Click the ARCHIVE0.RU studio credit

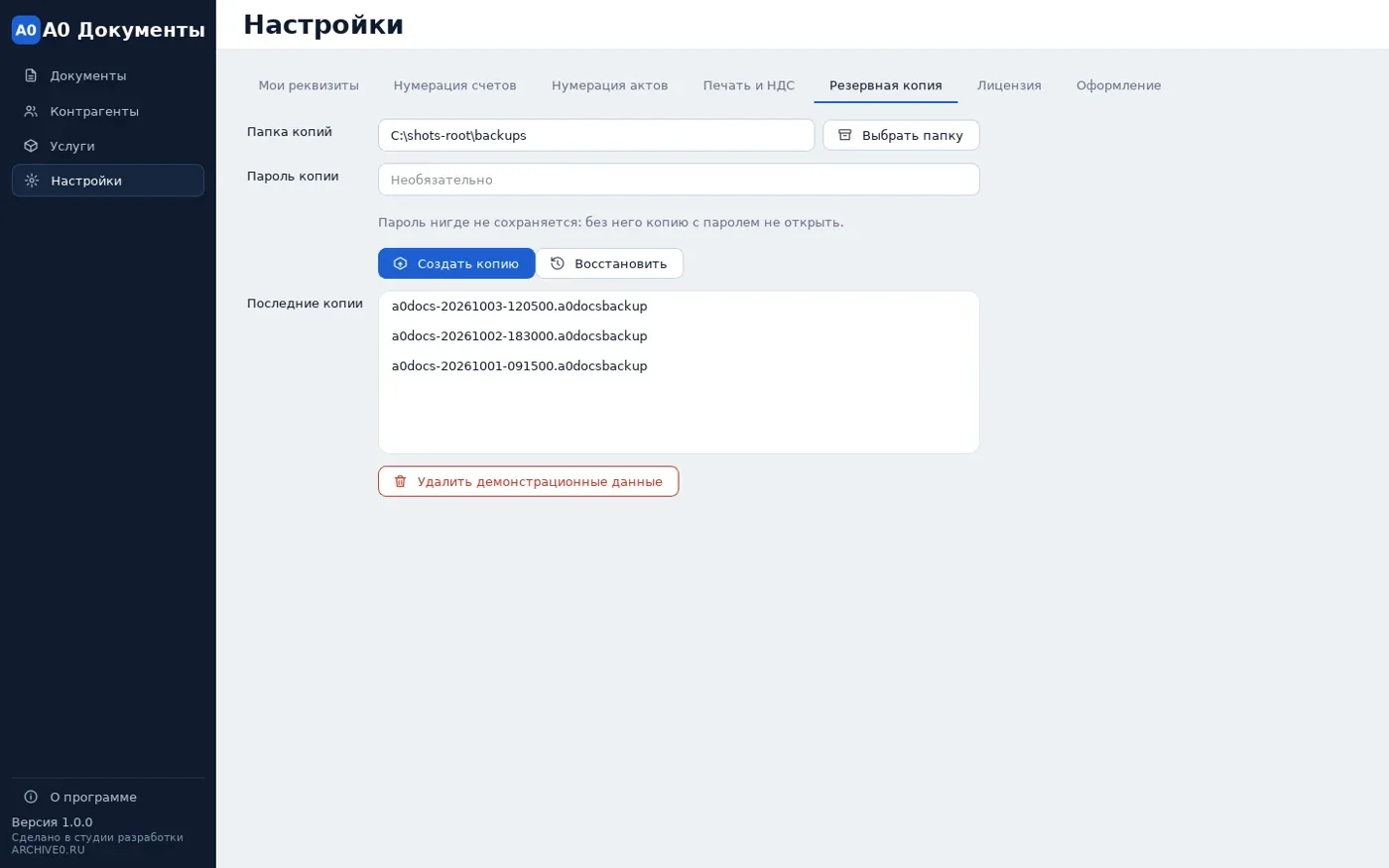point(49,850)
